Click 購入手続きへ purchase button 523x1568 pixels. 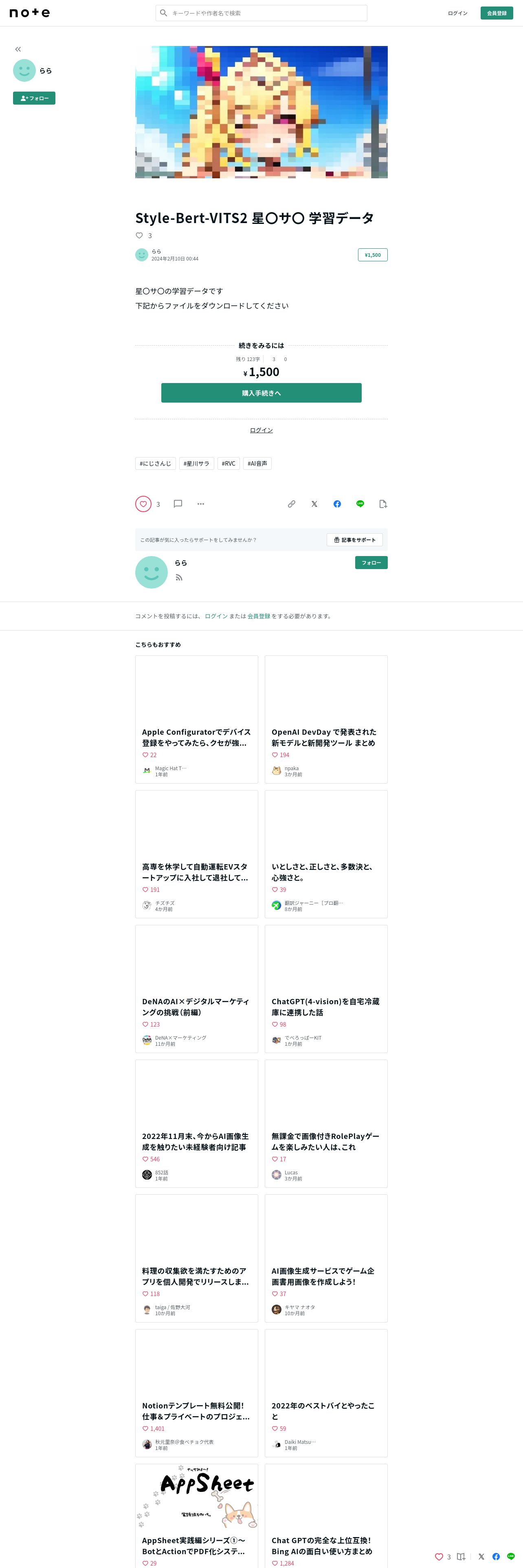tap(261, 392)
